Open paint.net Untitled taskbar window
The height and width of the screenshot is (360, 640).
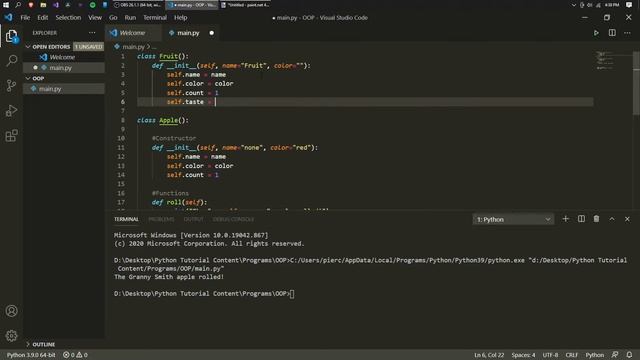pyautogui.click(x=246, y=5)
